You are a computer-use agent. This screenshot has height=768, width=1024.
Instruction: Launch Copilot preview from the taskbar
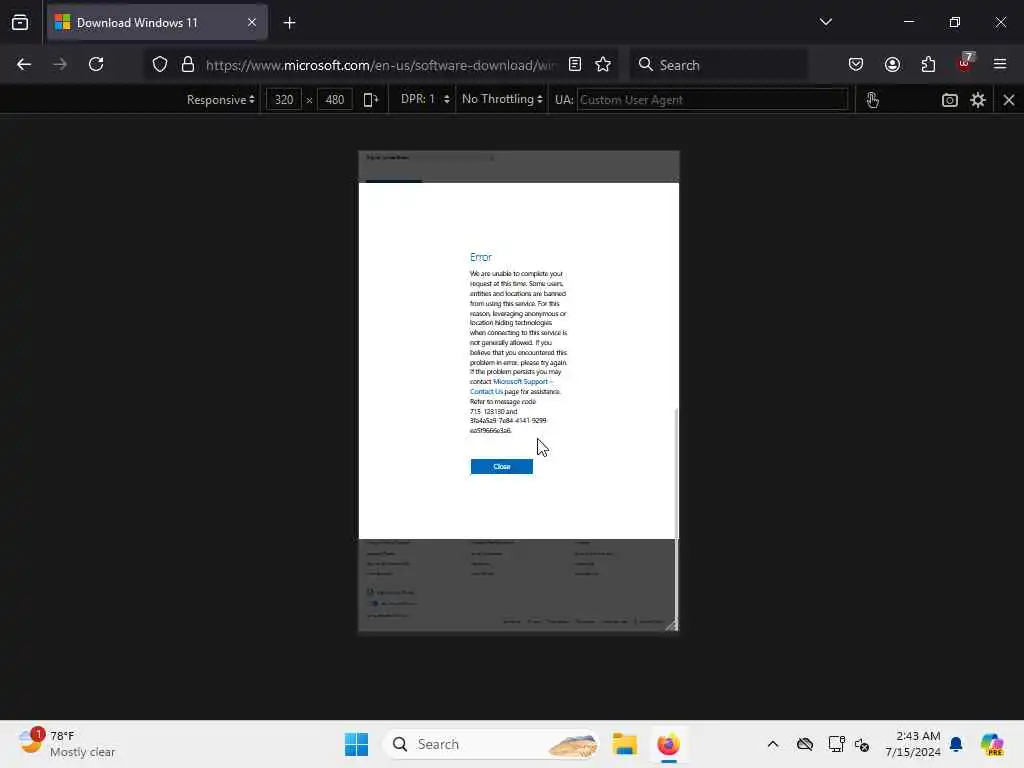pyautogui.click(x=992, y=744)
